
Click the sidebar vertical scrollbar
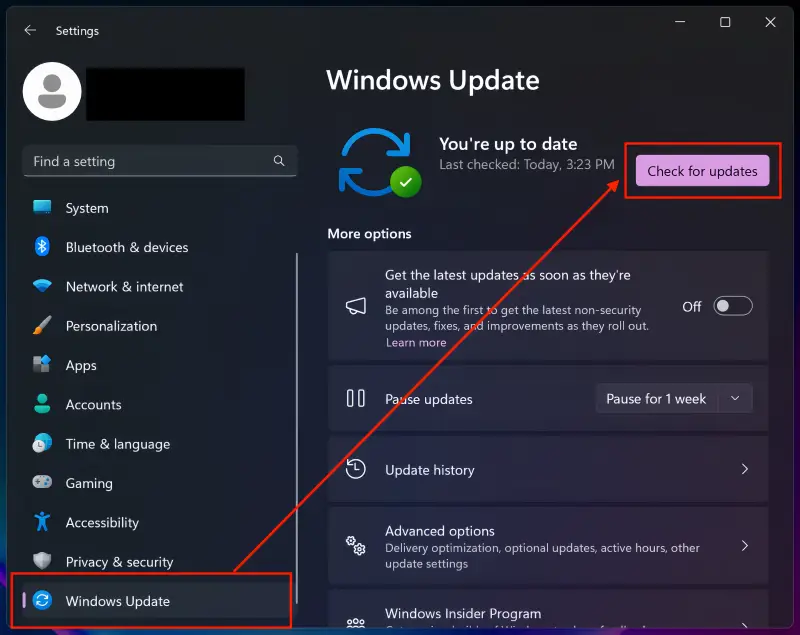(296, 428)
